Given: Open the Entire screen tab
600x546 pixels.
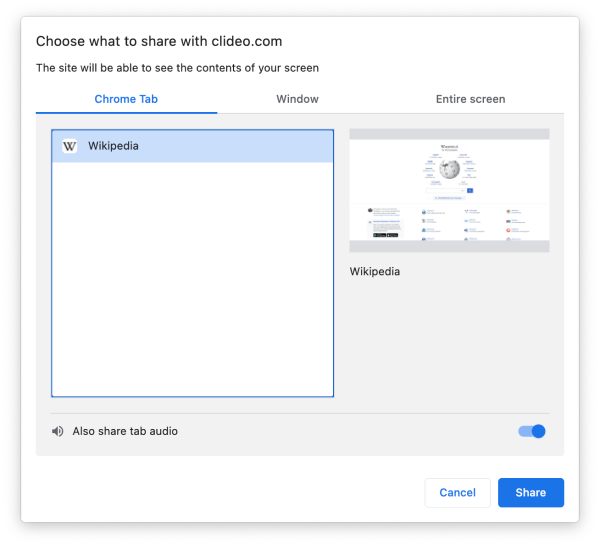Looking at the screenshot, I should [470, 99].
